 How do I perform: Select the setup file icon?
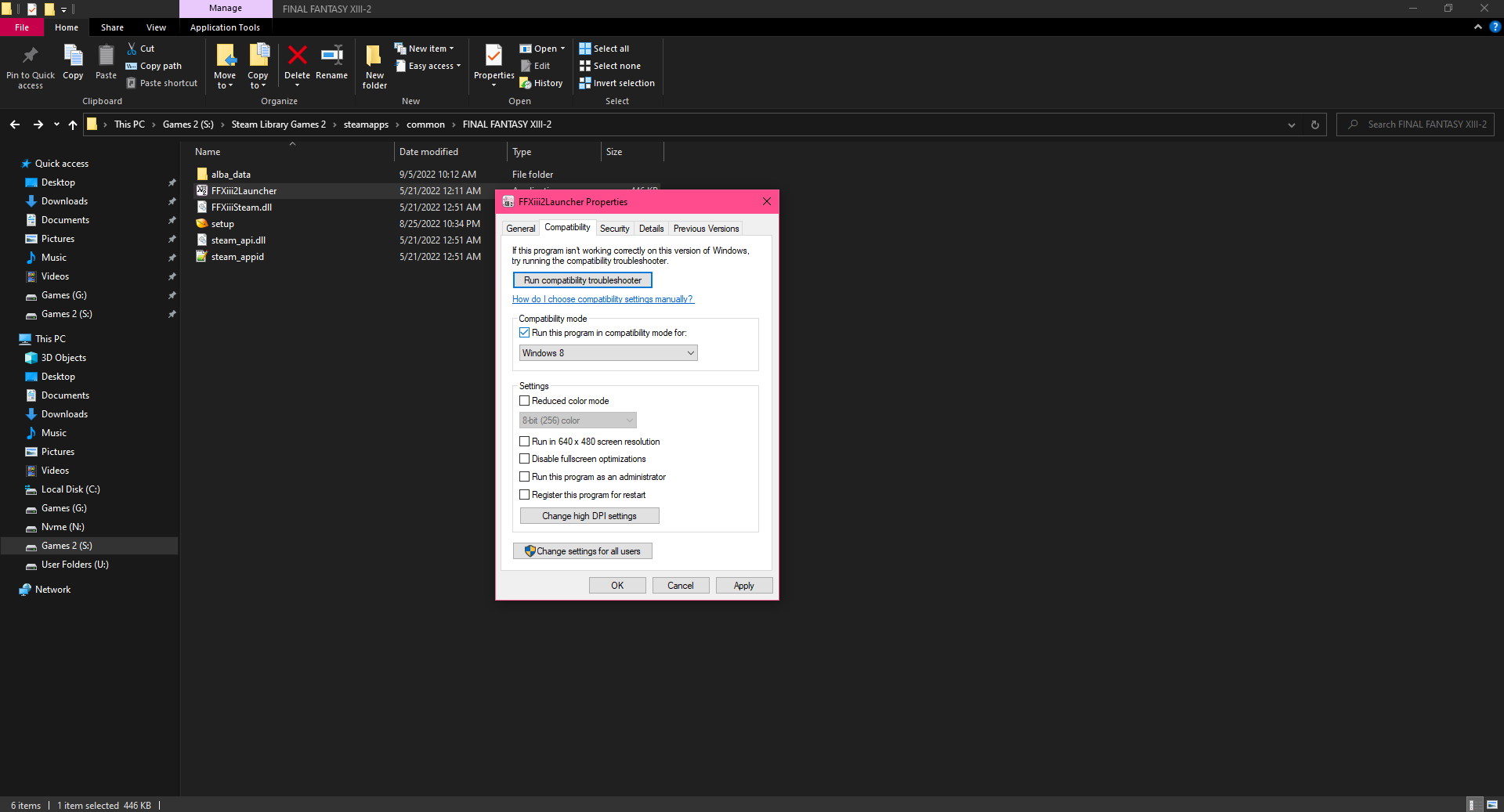[x=202, y=224]
